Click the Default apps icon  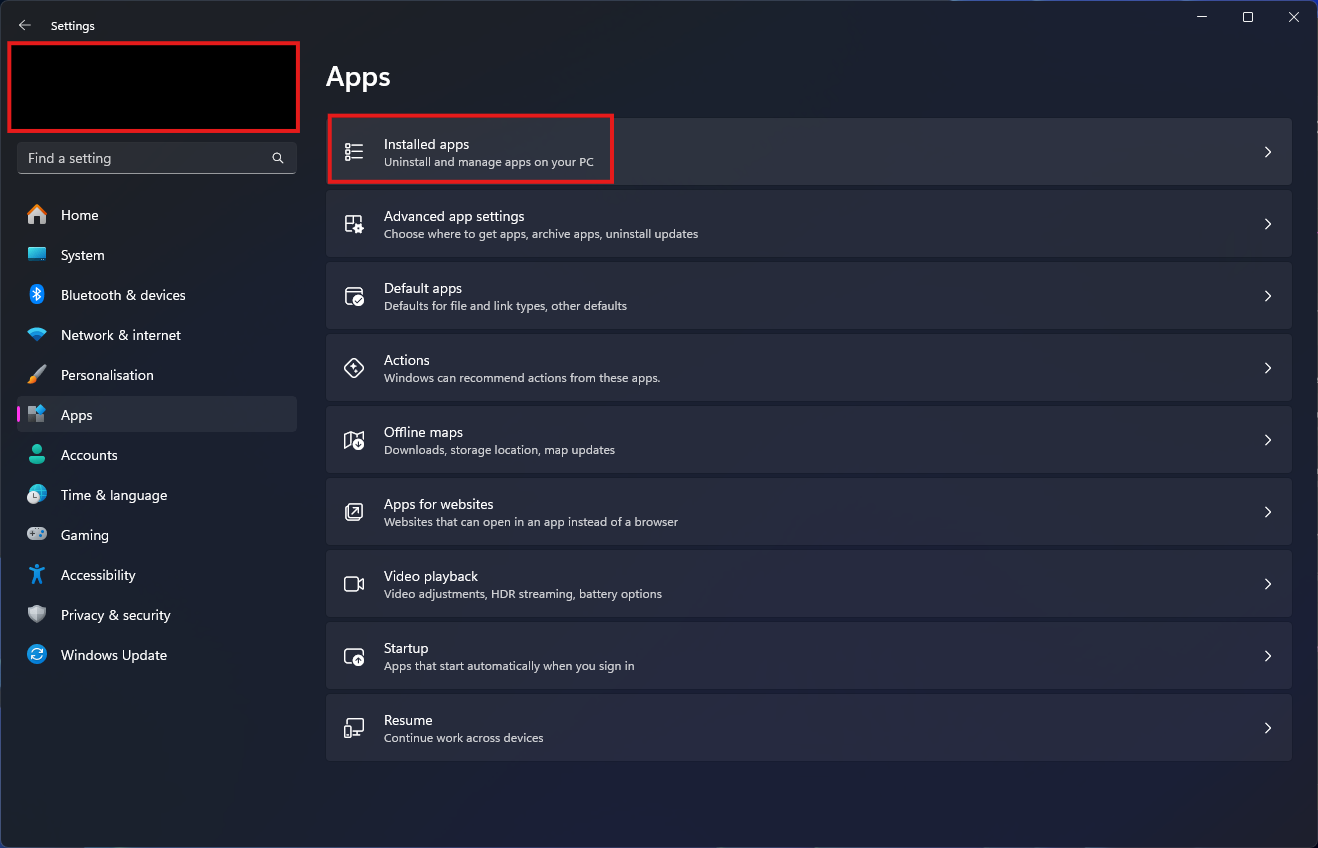pyautogui.click(x=354, y=296)
